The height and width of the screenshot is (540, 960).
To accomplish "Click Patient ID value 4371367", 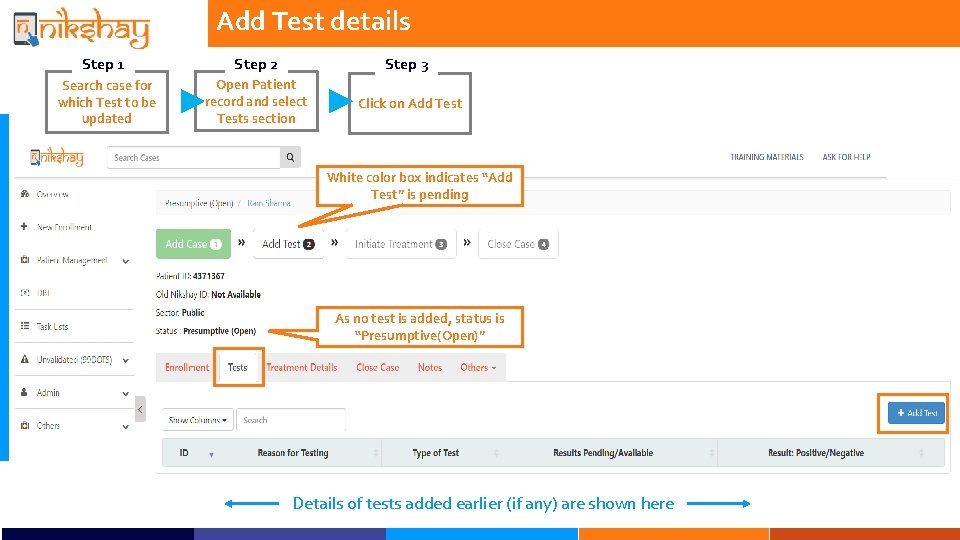I will [x=209, y=276].
